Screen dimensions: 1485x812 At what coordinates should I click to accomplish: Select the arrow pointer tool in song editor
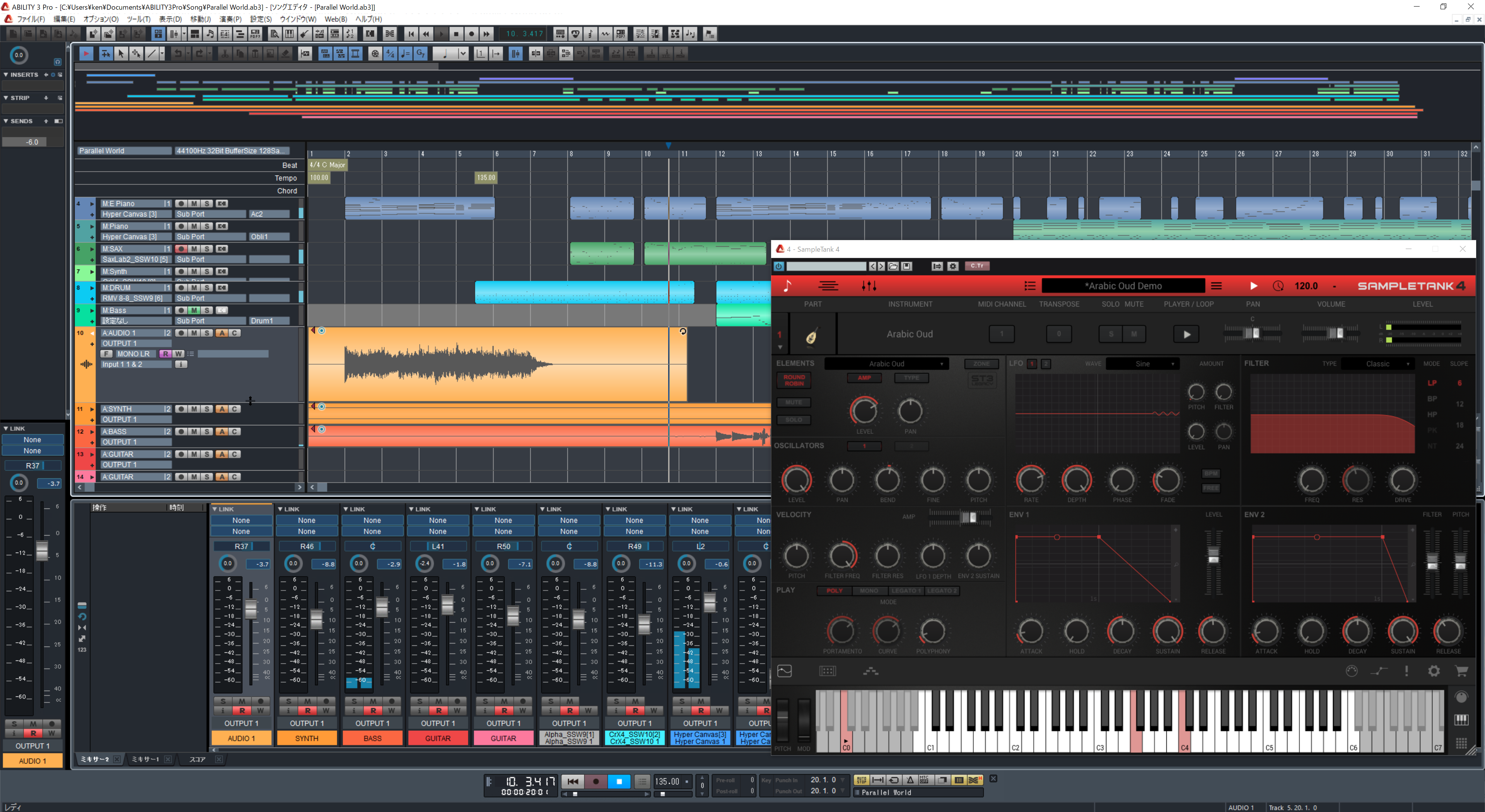pyautogui.click(x=121, y=54)
